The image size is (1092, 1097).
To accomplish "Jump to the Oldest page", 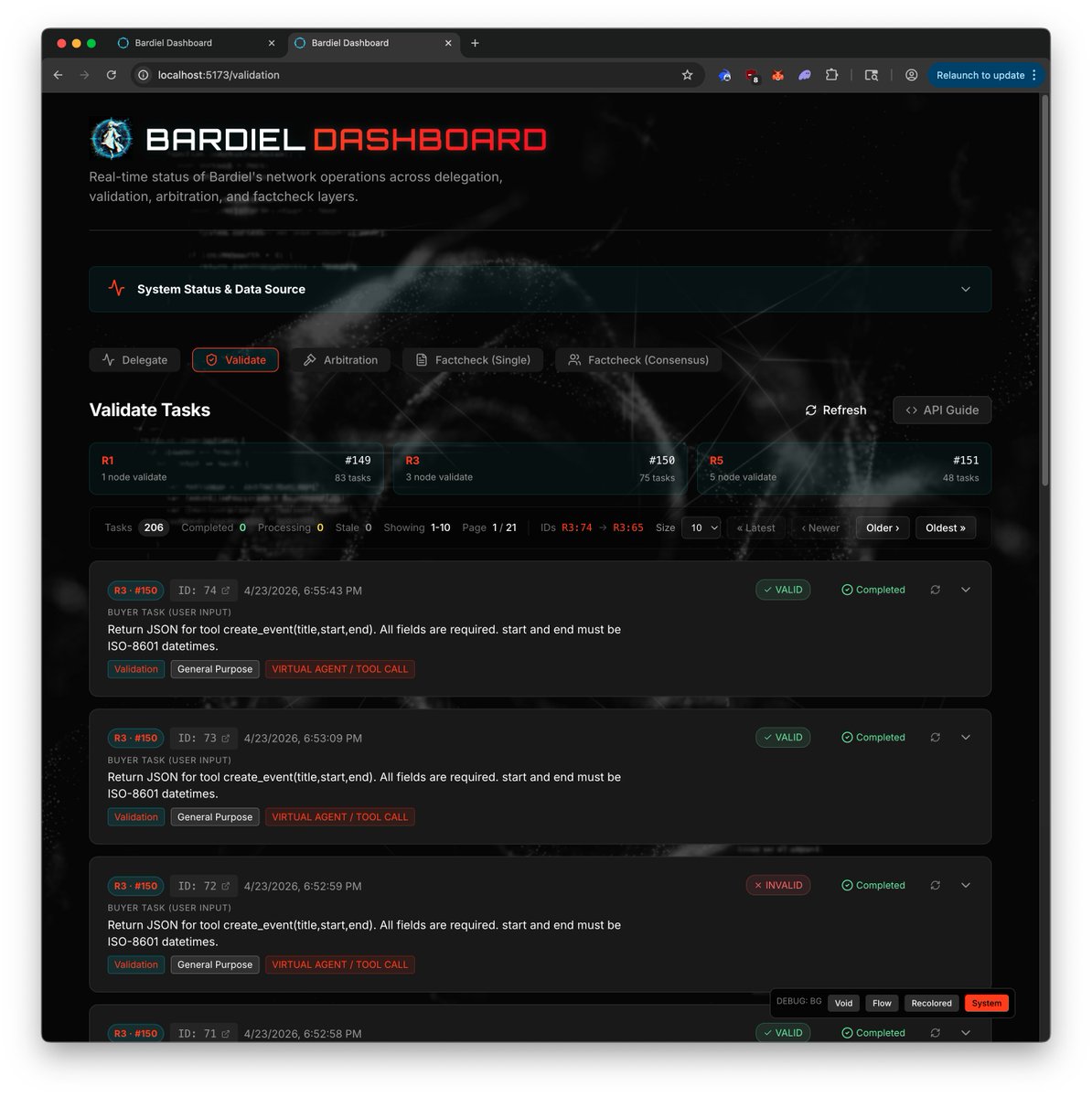I will tap(946, 527).
